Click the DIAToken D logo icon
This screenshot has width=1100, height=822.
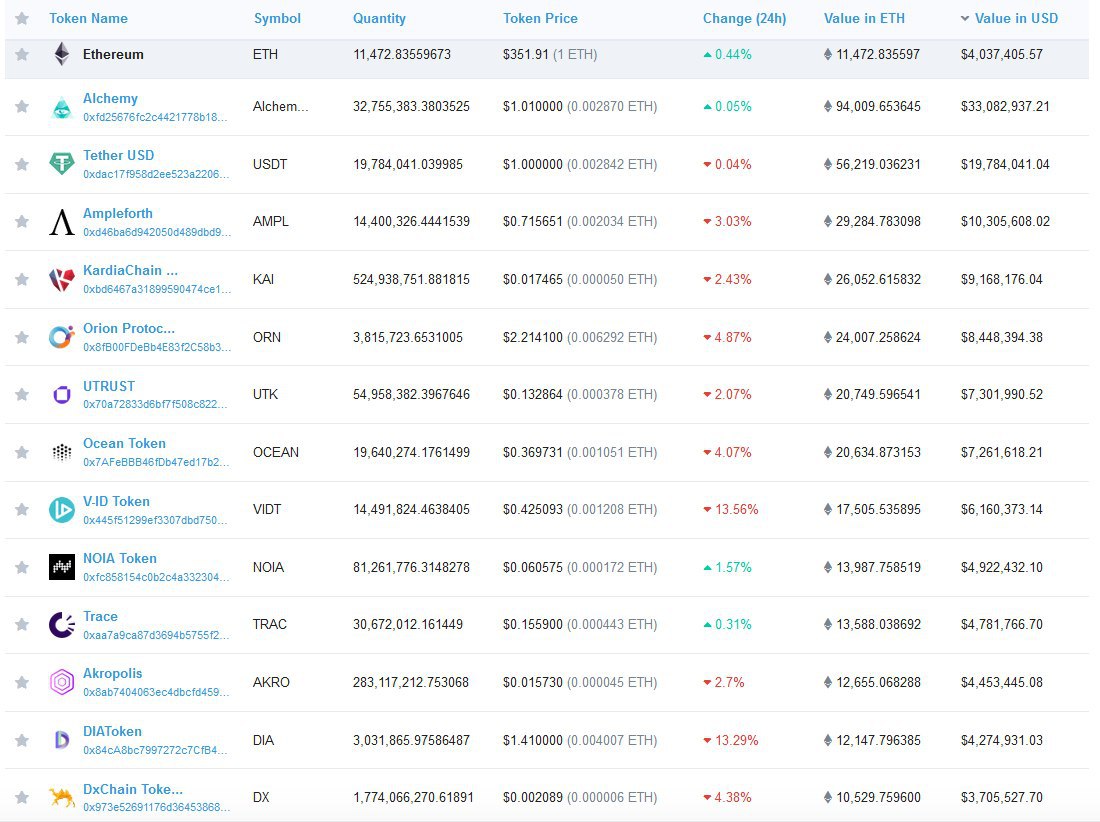62,740
